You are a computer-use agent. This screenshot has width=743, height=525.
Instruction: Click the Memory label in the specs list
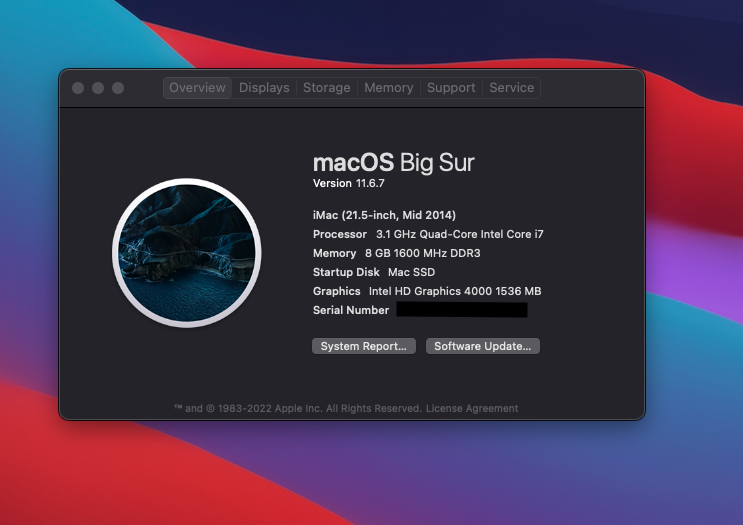tap(335, 253)
